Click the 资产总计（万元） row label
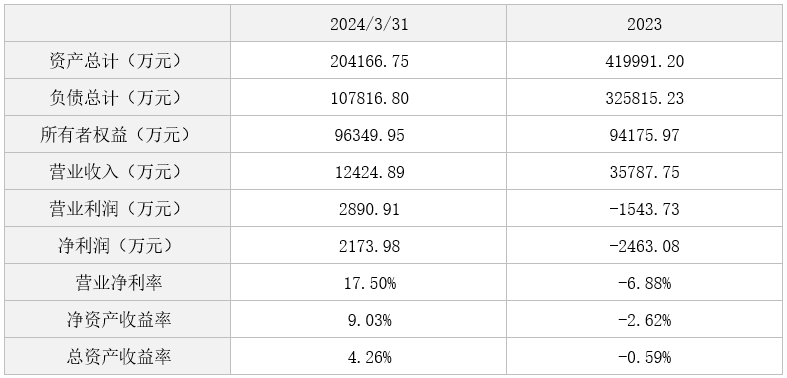Image resolution: width=787 pixels, height=378 pixels. point(117,60)
